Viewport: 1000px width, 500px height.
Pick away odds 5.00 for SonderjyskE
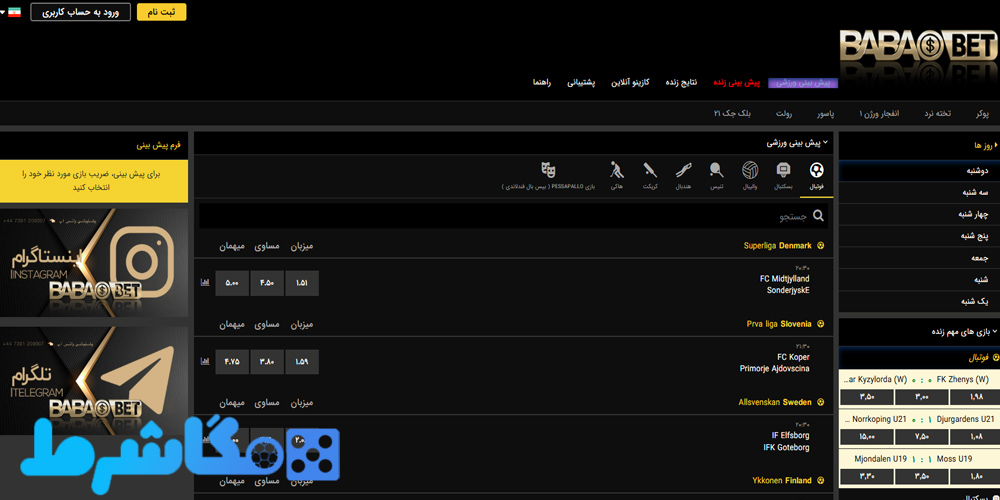point(232,283)
